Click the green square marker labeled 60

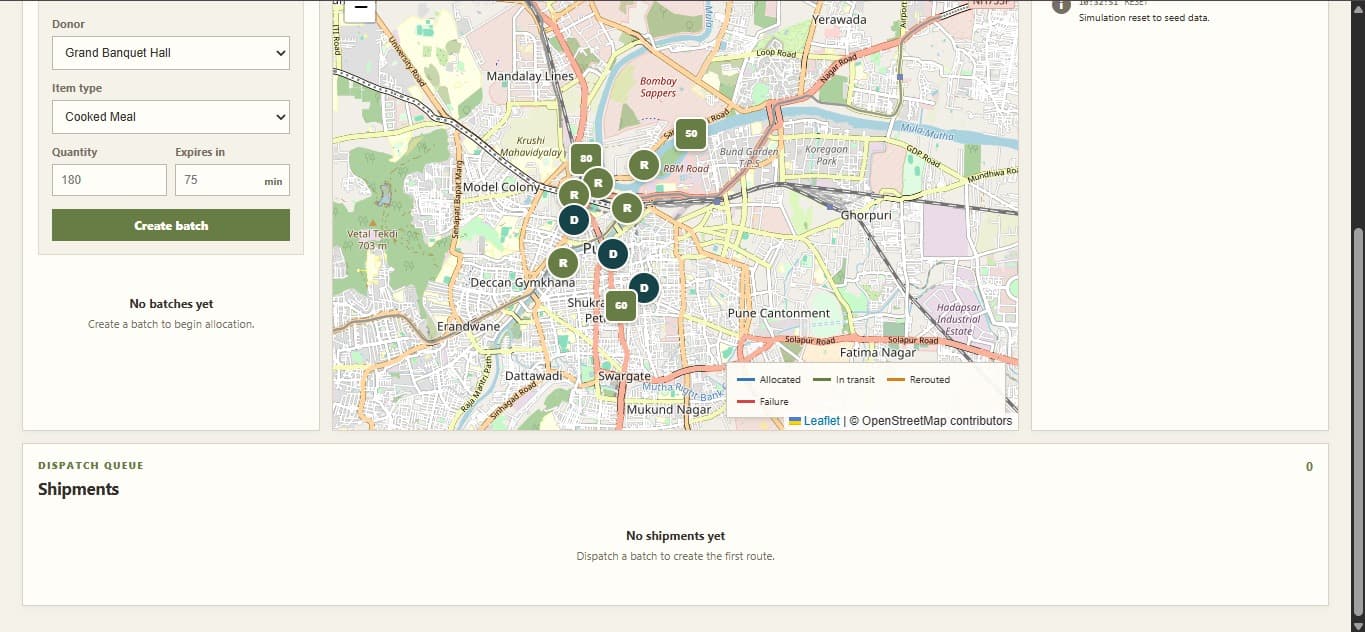pos(621,305)
